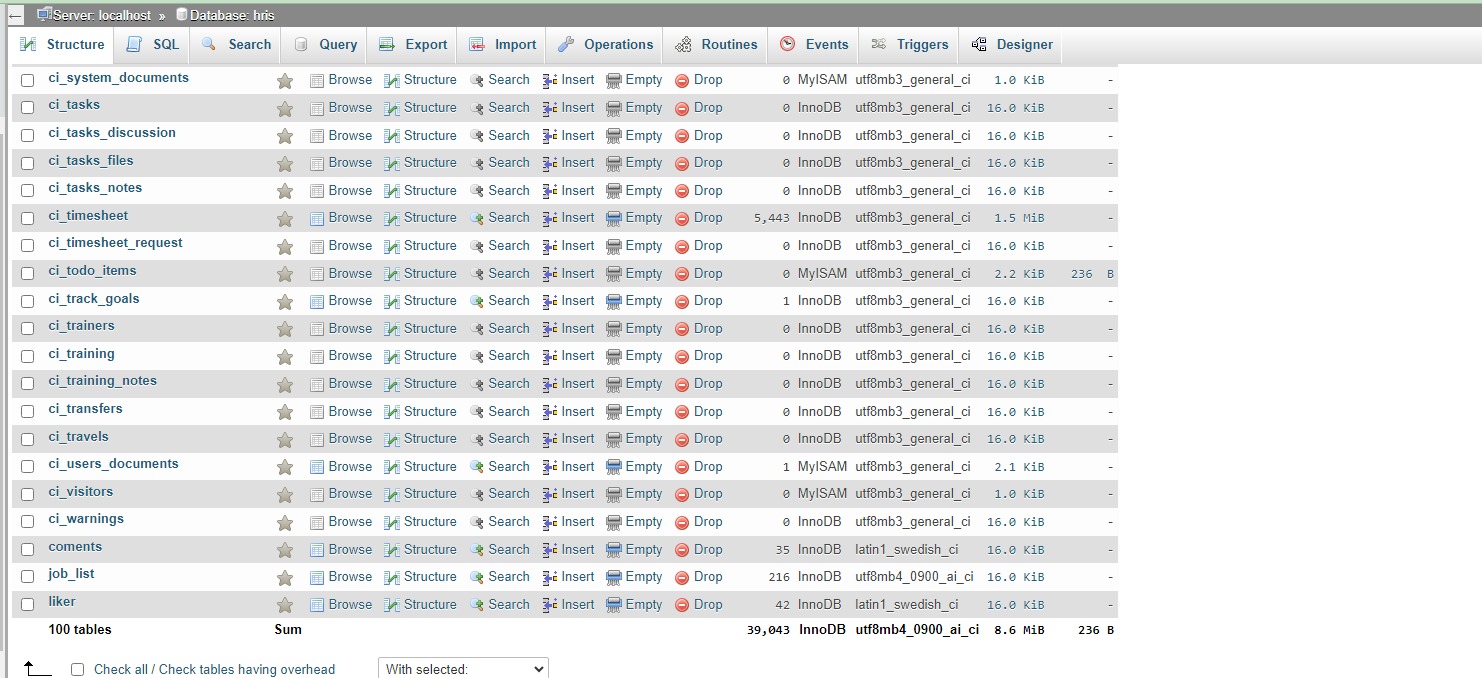Switch to the Export tab

(413, 45)
